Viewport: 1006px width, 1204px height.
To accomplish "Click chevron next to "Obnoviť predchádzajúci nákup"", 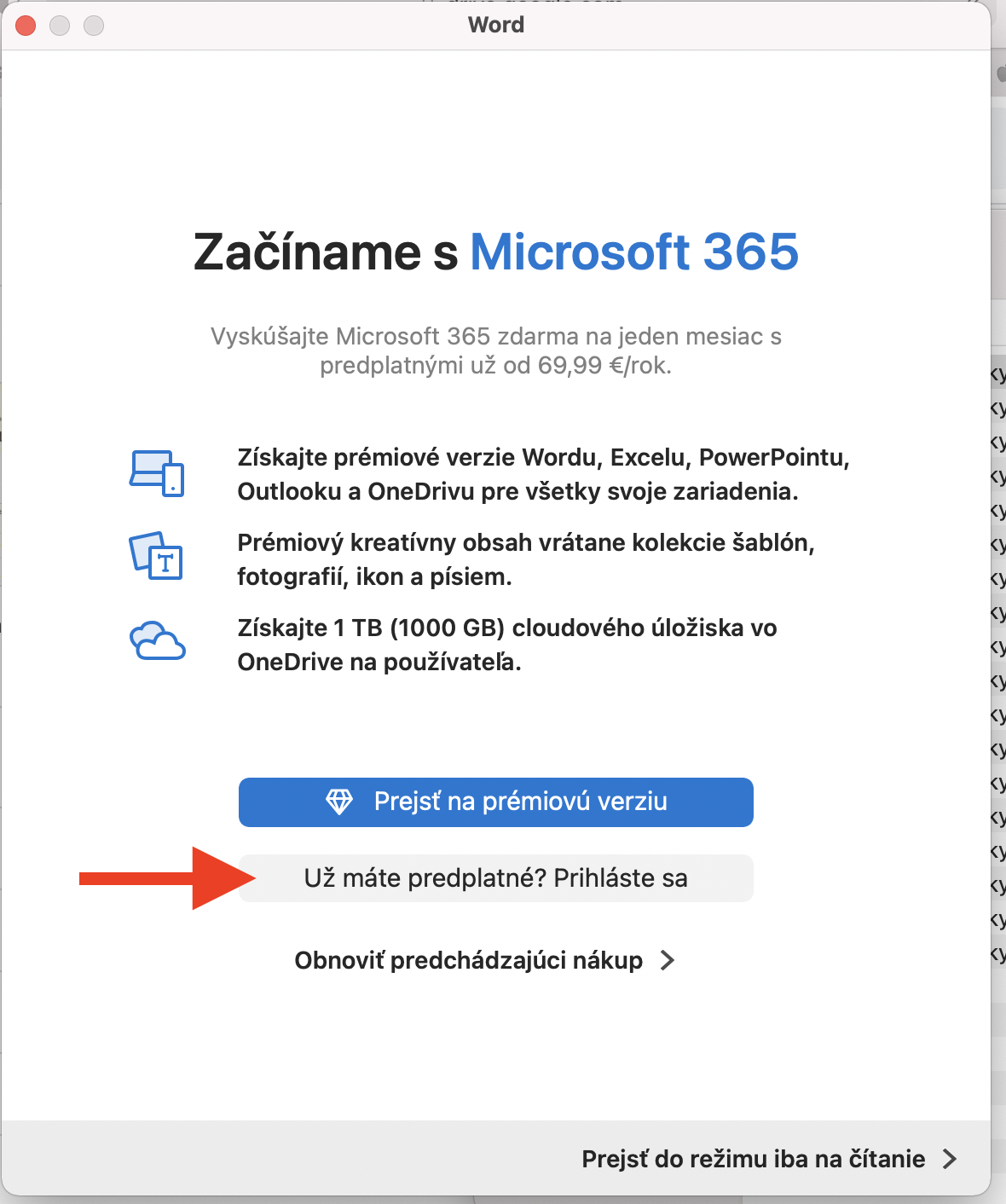I will pyautogui.click(x=668, y=960).
